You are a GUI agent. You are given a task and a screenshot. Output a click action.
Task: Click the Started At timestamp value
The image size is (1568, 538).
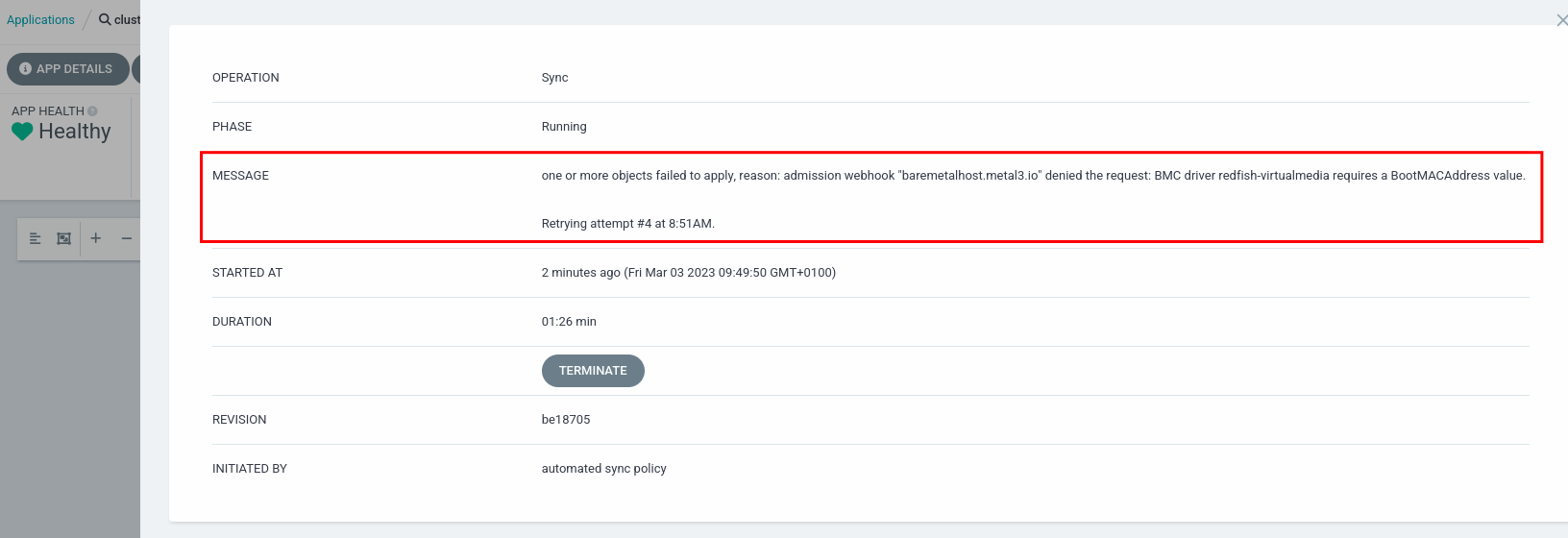688,273
